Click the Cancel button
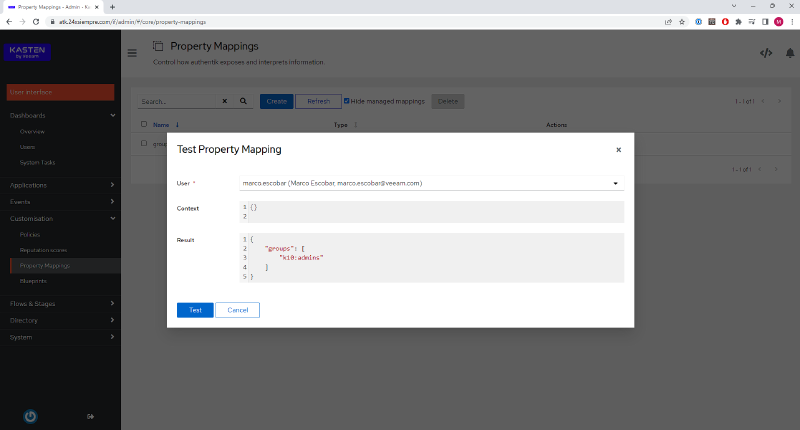Image resolution: width=800 pixels, height=430 pixels. coord(237,310)
